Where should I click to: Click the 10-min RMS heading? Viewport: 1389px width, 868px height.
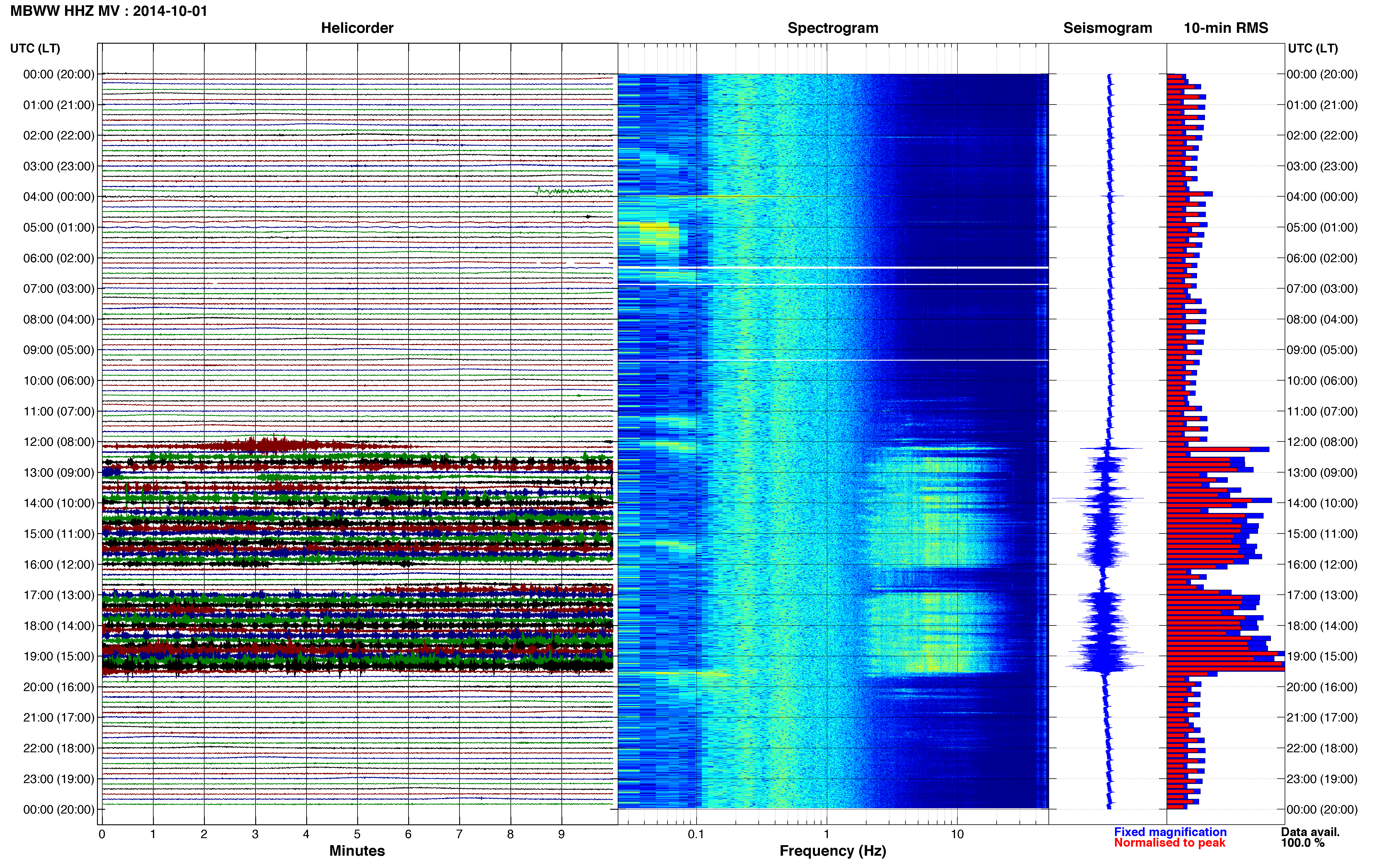click(1226, 28)
